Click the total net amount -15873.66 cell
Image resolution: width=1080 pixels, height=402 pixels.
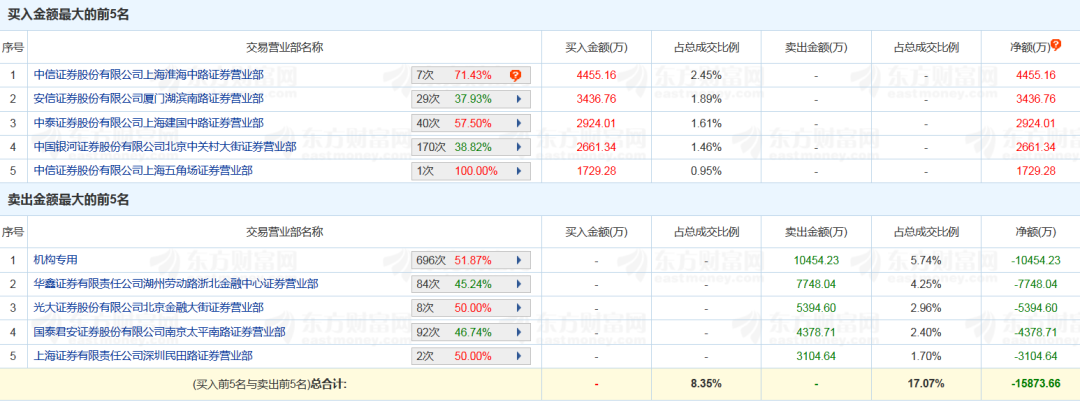click(x=1033, y=383)
